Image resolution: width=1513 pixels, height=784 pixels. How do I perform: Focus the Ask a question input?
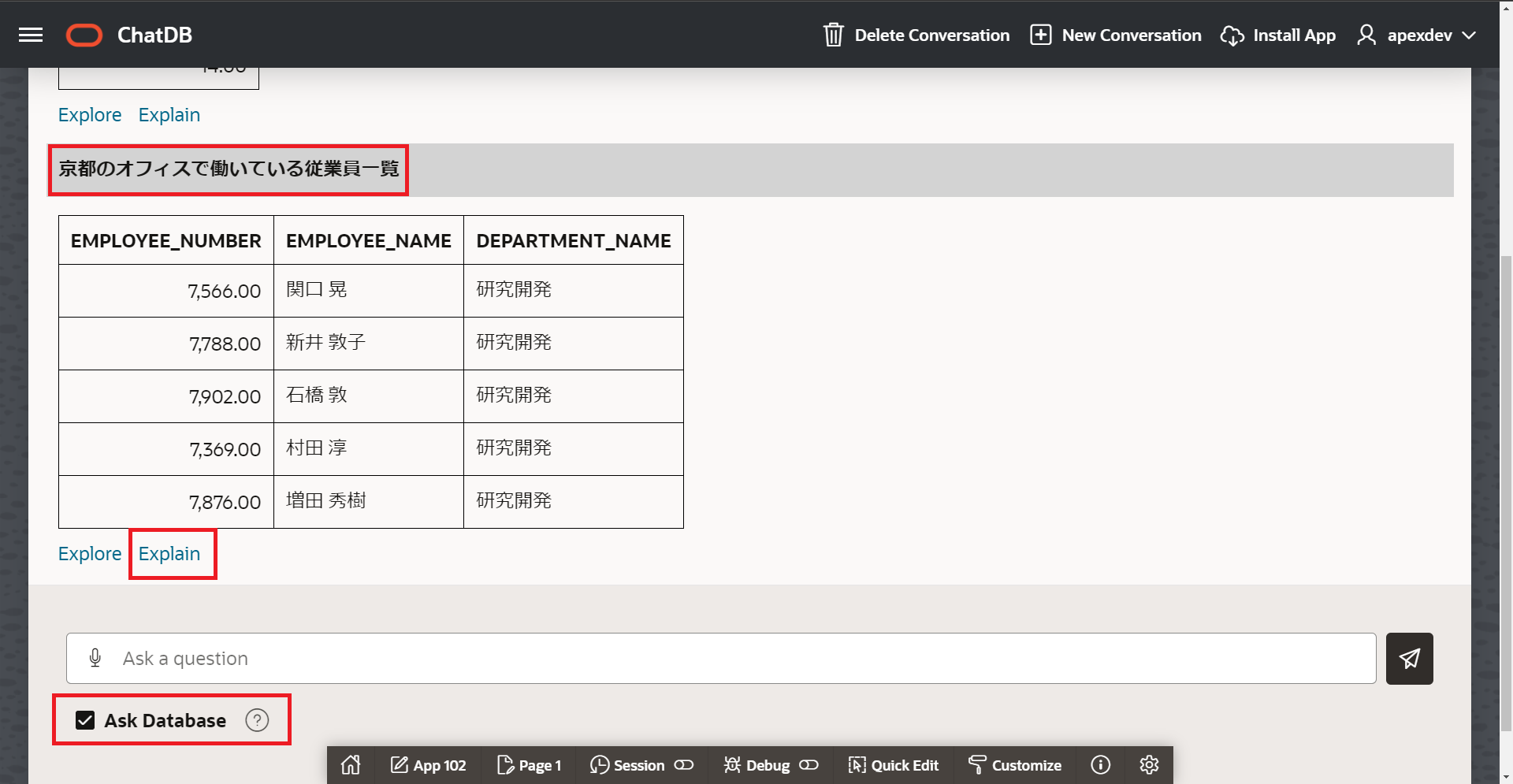click(x=721, y=658)
